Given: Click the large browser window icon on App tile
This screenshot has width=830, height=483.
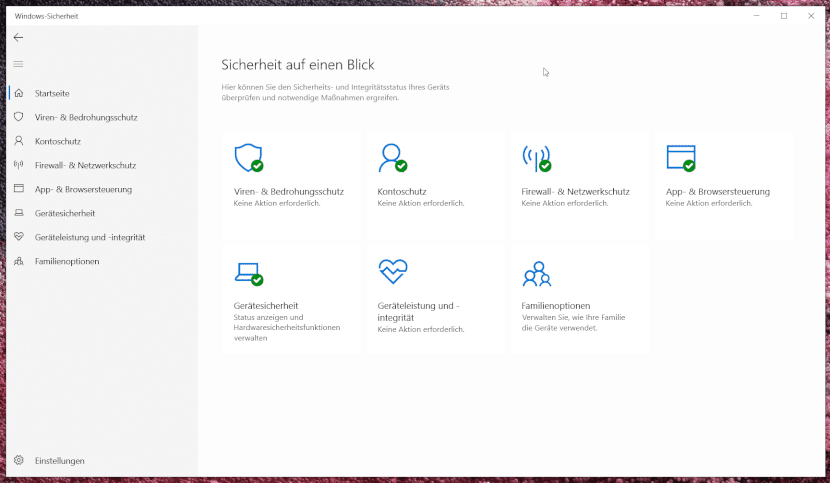Looking at the screenshot, I should pos(681,158).
